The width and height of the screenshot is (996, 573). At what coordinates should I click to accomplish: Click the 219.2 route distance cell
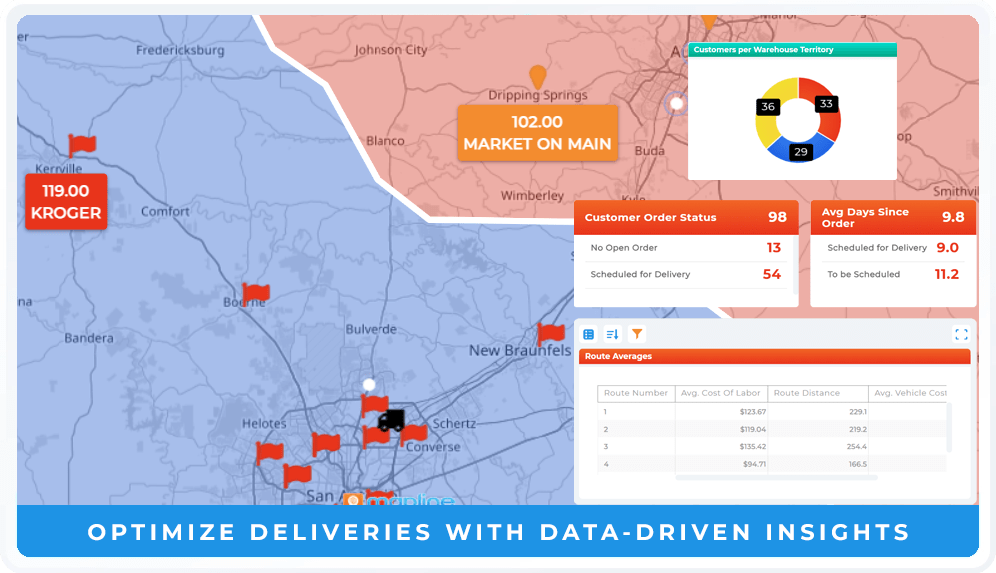[x=818, y=429]
